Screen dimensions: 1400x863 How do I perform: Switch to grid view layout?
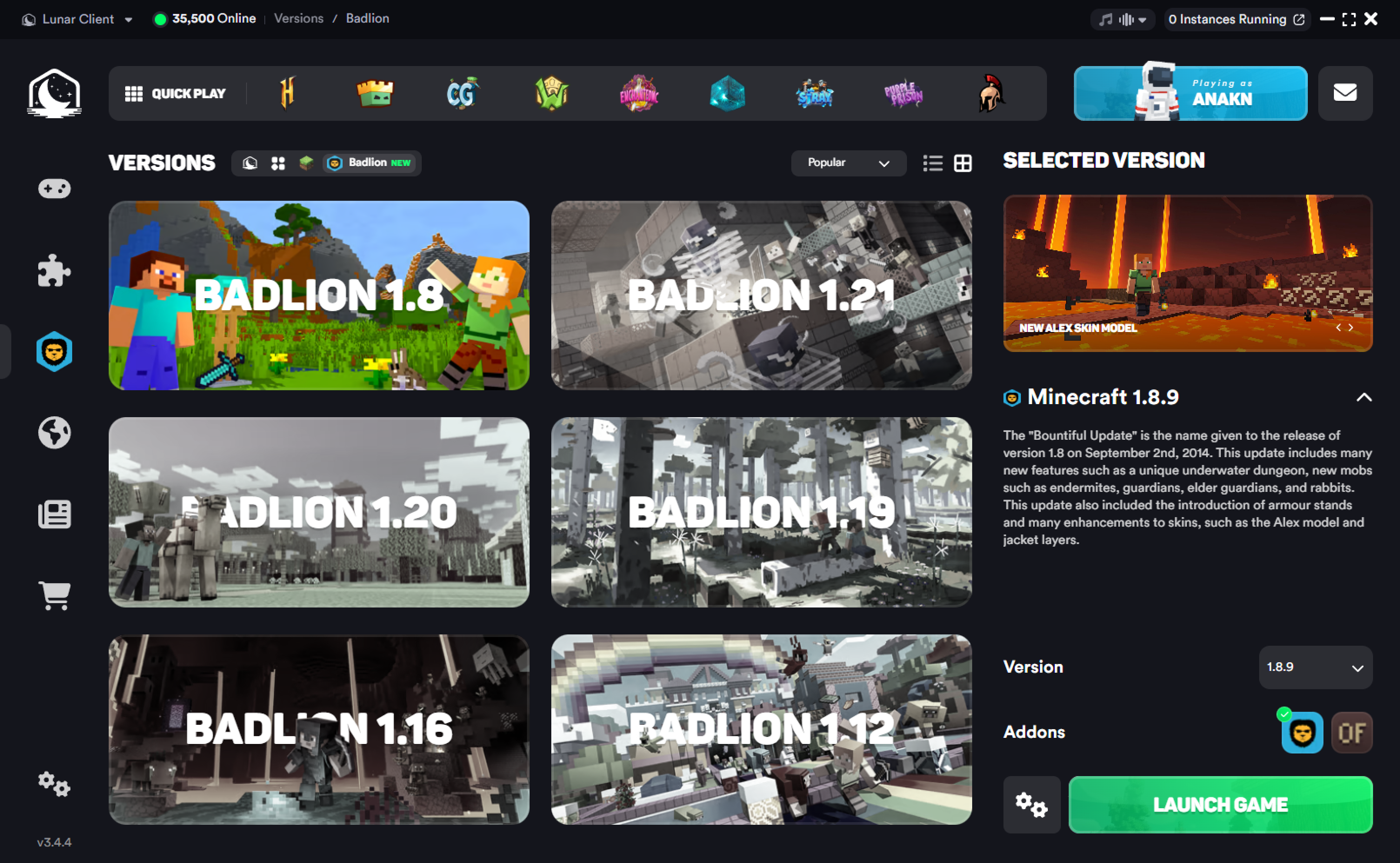(963, 163)
